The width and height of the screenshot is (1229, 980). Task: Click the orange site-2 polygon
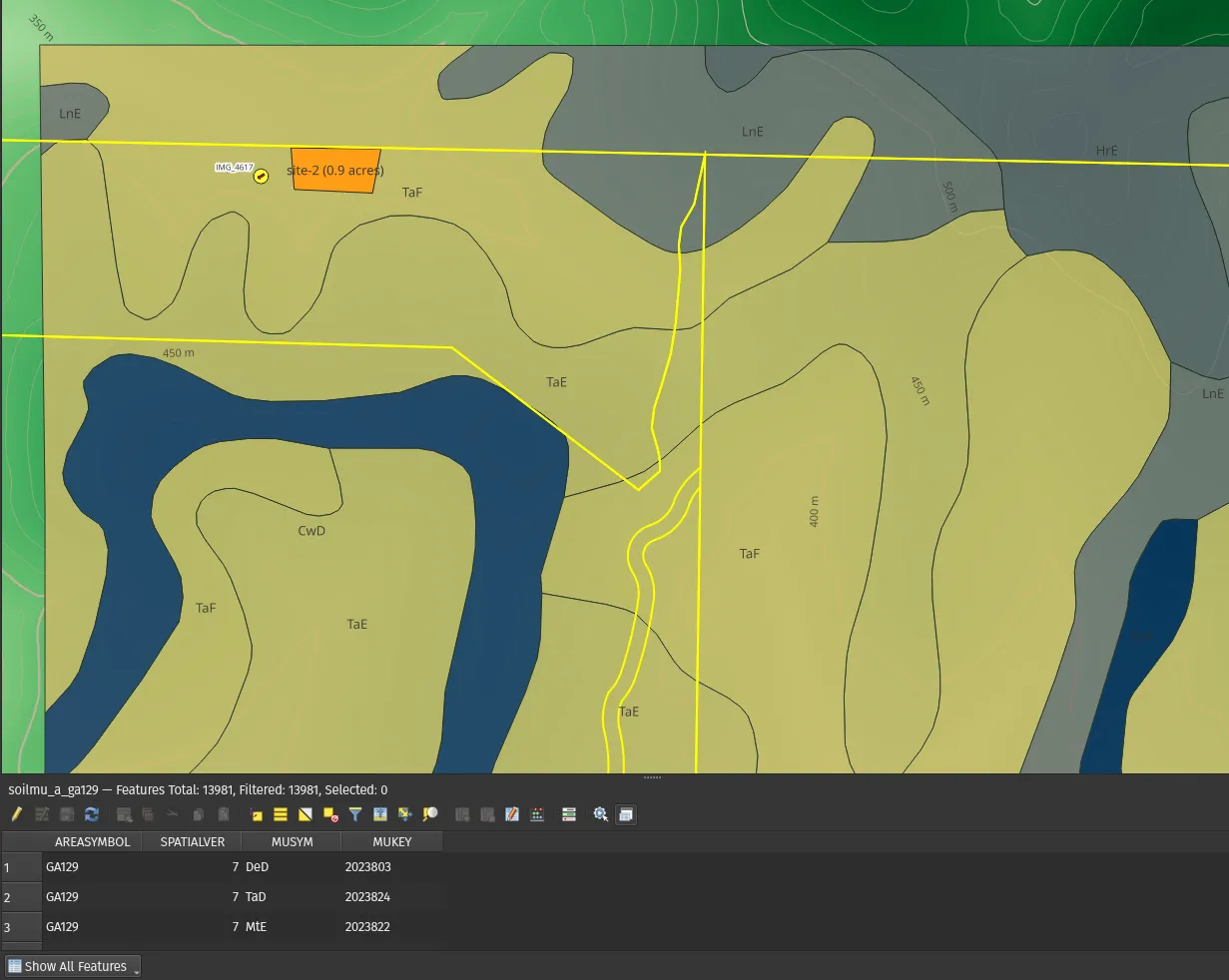click(335, 171)
